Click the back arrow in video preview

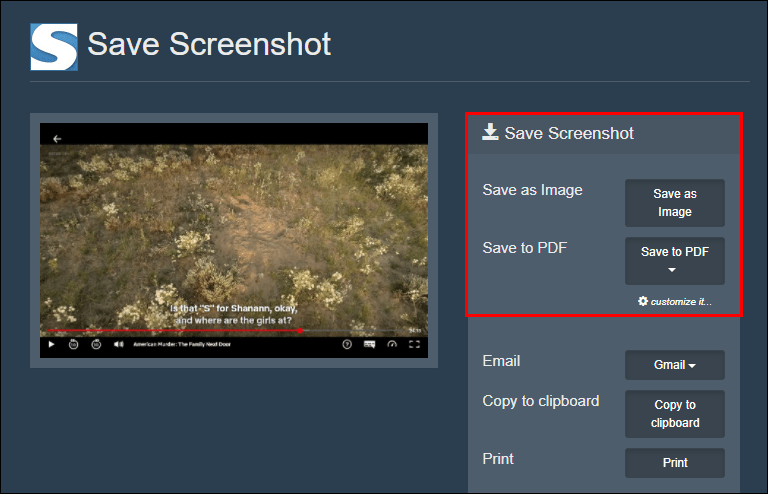[x=57, y=139]
